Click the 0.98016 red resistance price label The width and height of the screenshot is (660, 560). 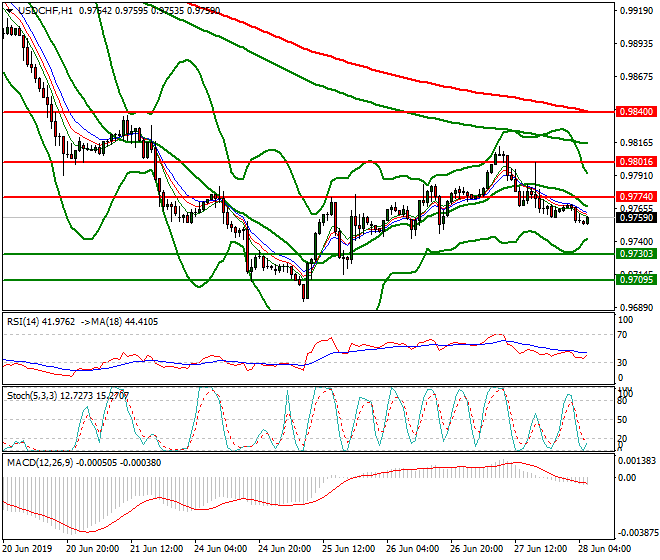pos(636,161)
